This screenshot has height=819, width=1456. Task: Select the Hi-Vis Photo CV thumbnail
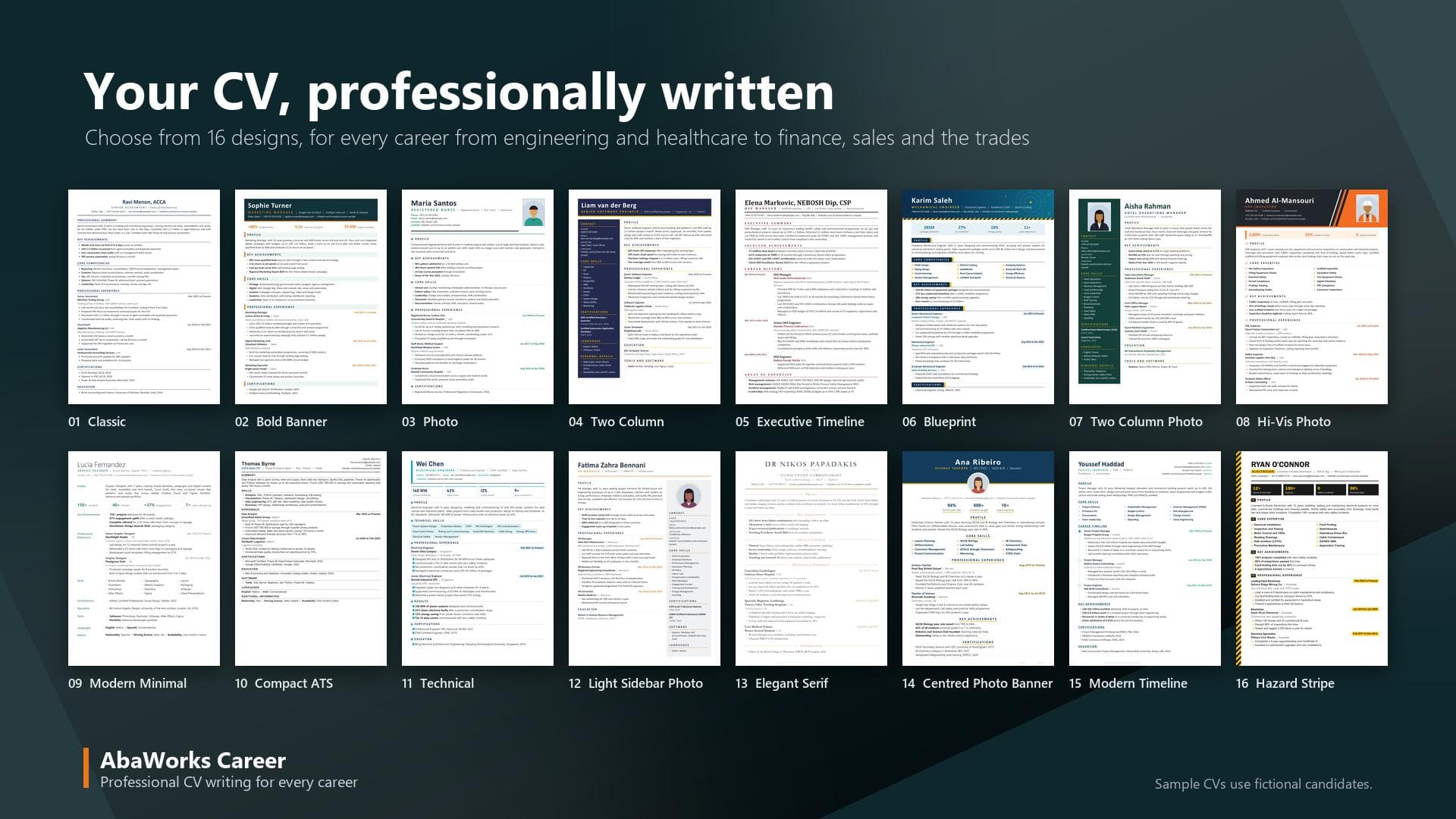tap(1312, 297)
